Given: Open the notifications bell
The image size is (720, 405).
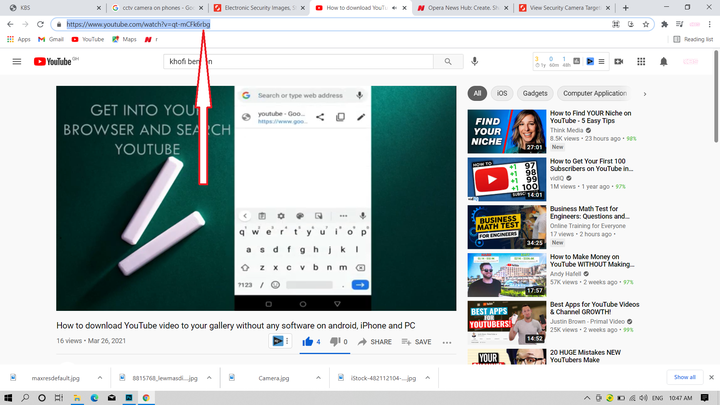Looking at the screenshot, I should coord(664,62).
